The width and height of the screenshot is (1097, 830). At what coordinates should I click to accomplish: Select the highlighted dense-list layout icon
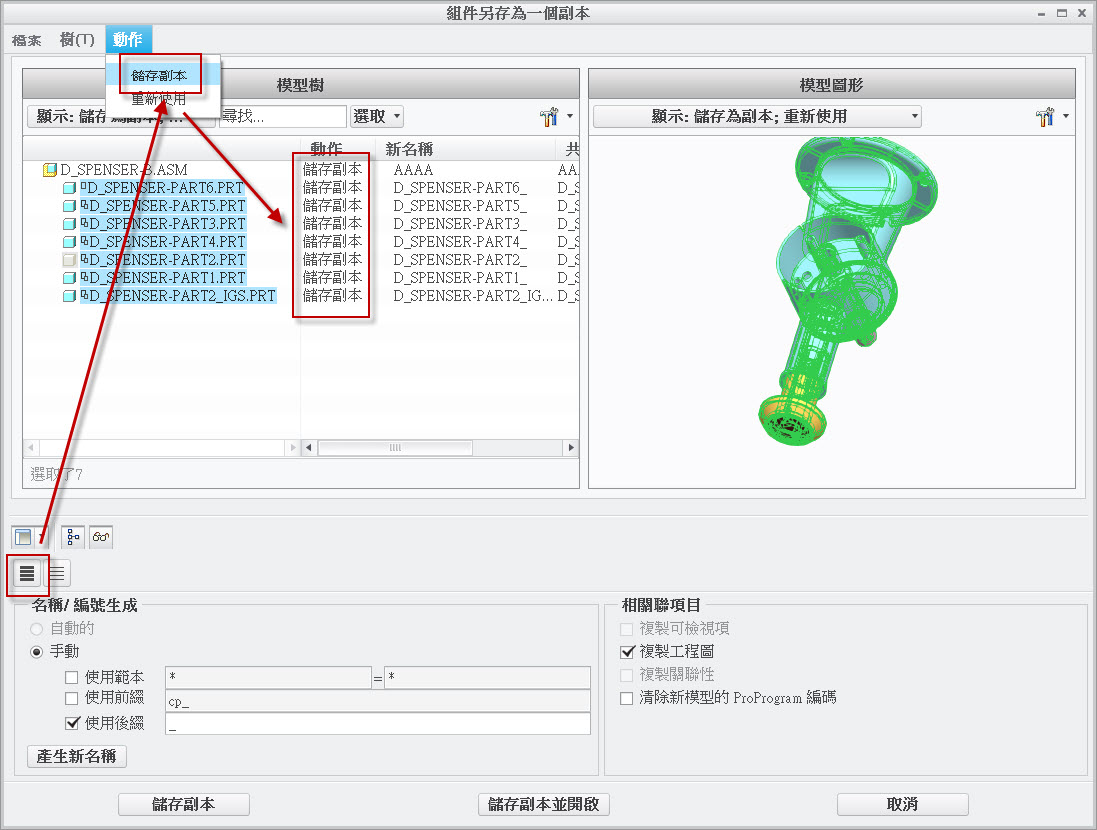click(27, 574)
